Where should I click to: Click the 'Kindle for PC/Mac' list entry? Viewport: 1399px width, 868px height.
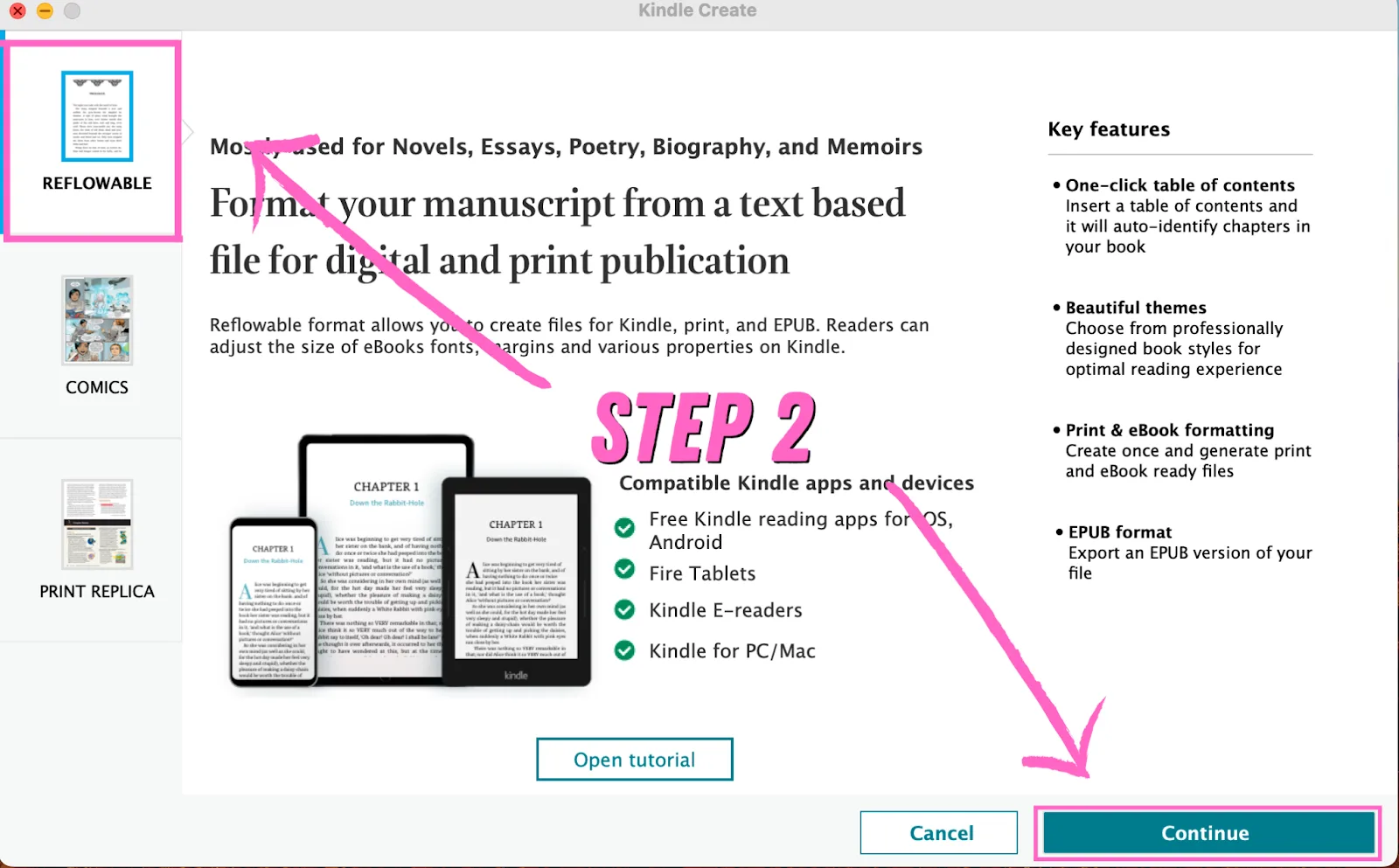(733, 651)
